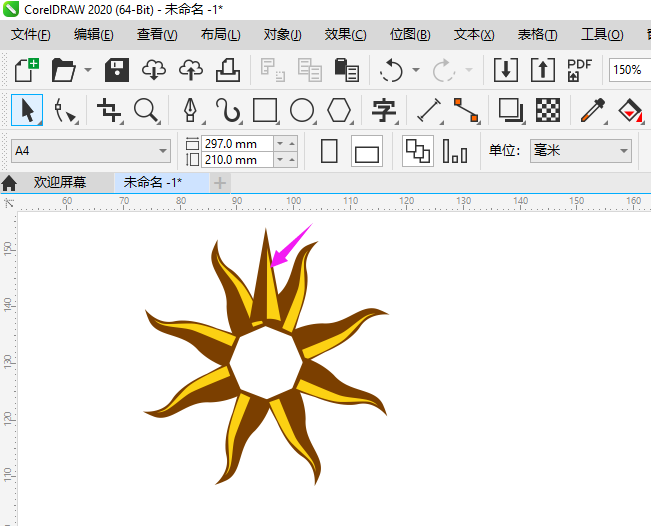Click the 150% zoom level field

click(x=629, y=70)
